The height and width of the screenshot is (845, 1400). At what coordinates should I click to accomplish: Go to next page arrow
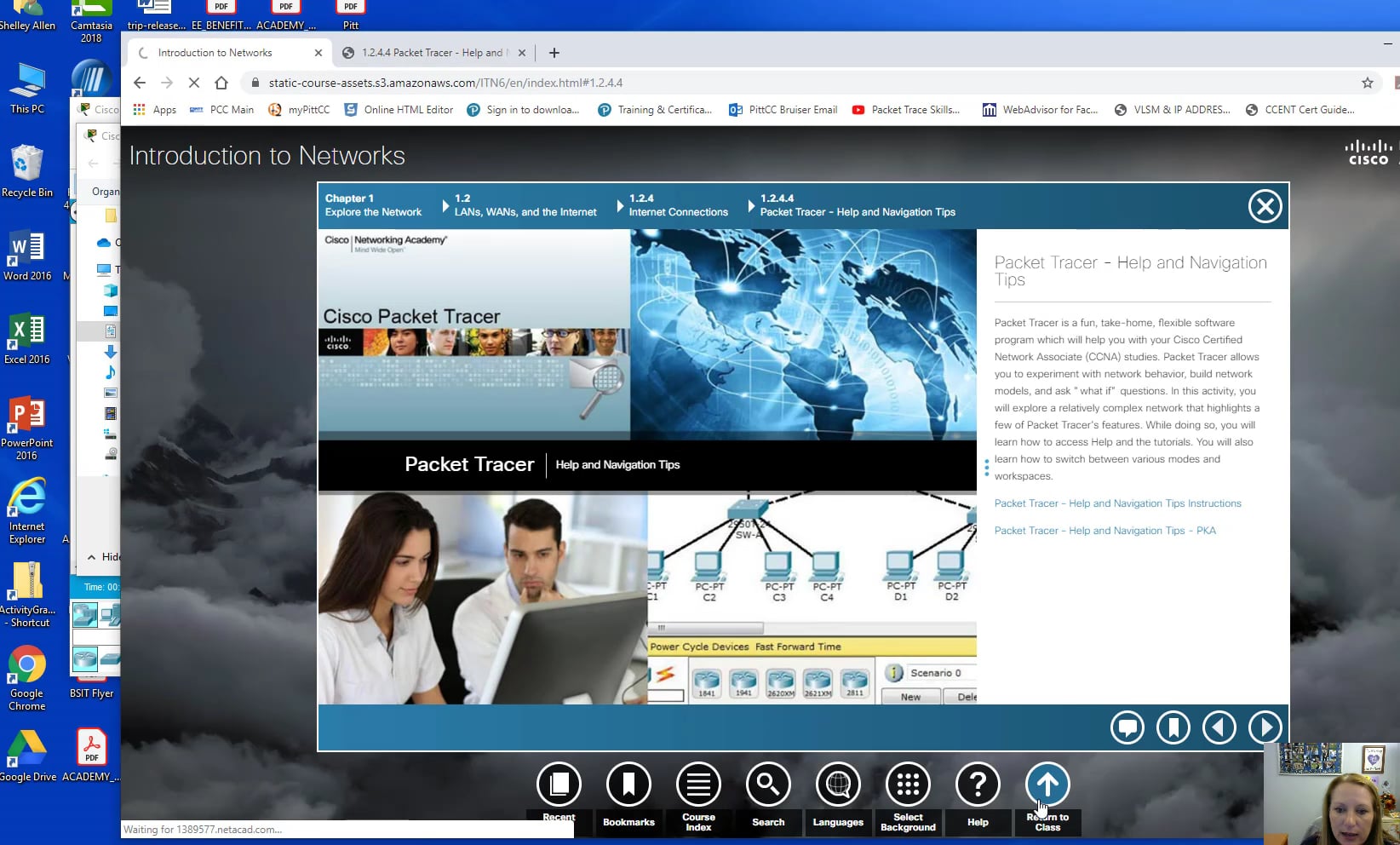pyautogui.click(x=1265, y=727)
